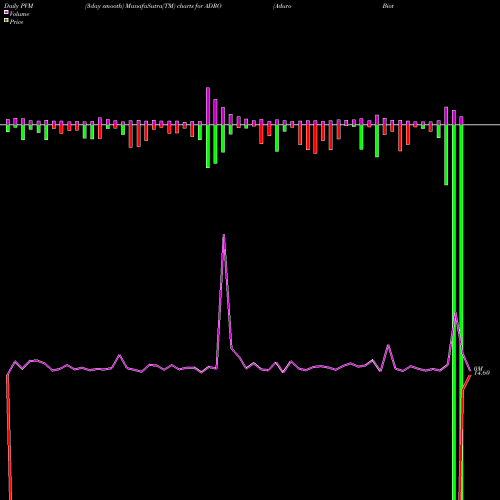This screenshot has width=500, height=500.
Task: Click the tallest magenta volume bar above baseline
Action: pyautogui.click(x=208, y=106)
